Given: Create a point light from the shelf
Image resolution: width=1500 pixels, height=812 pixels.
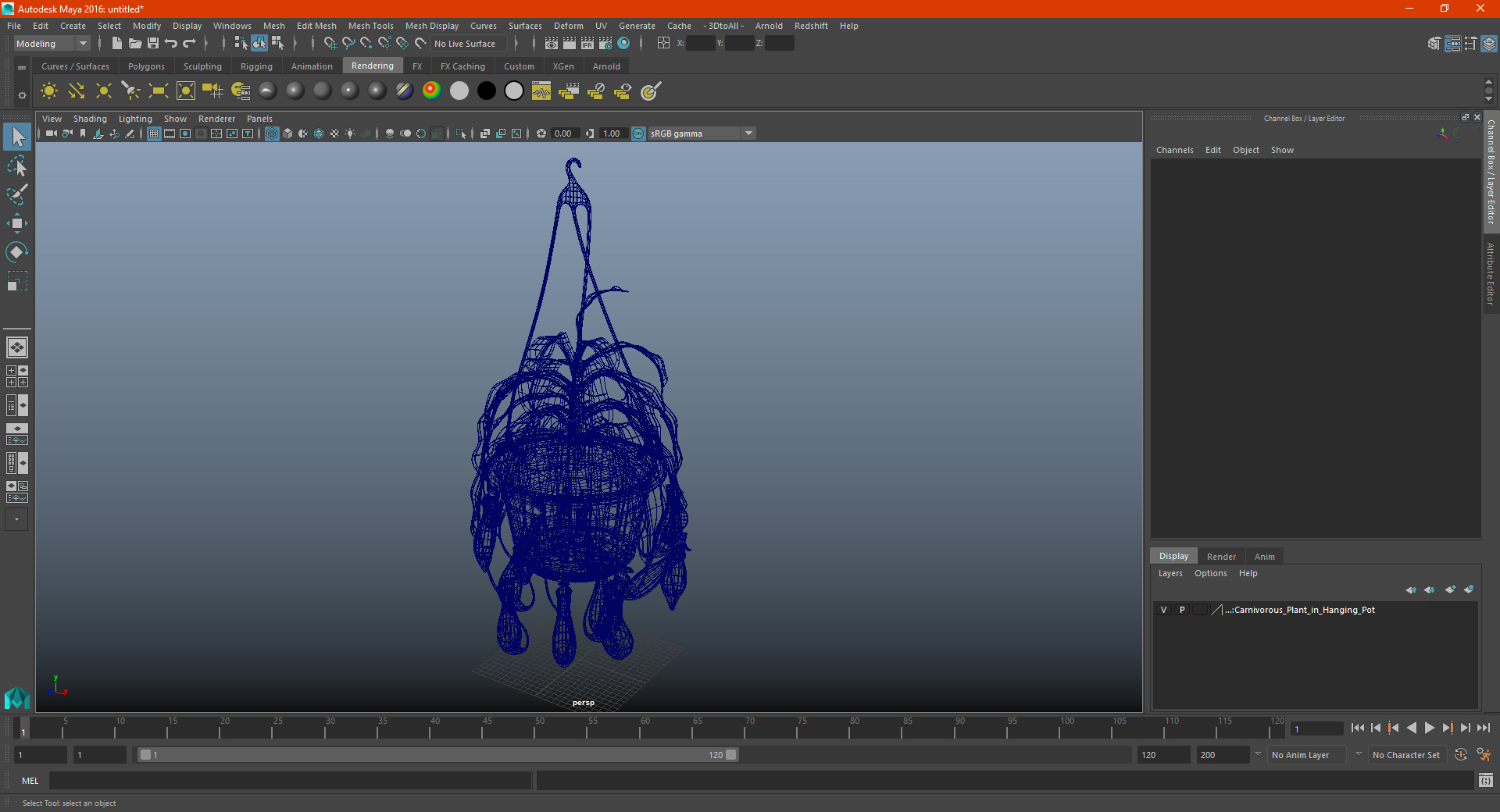Looking at the screenshot, I should click(x=104, y=91).
